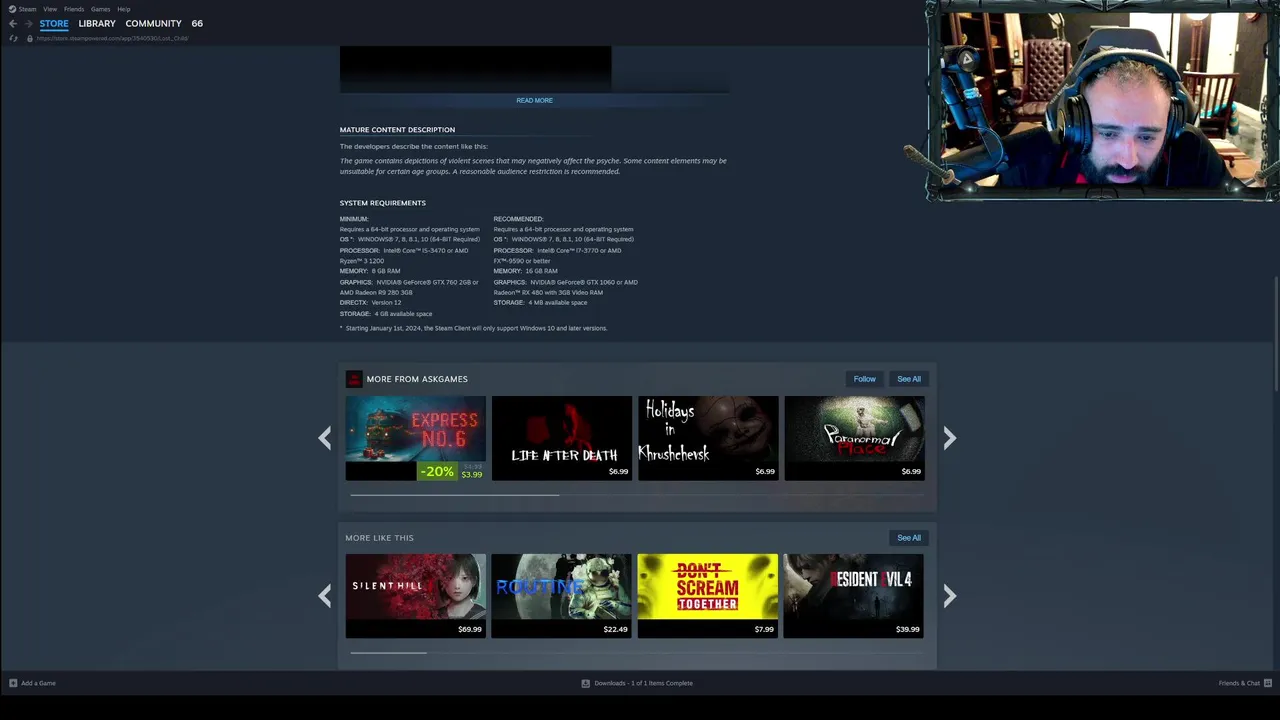Click the $39.99 Resident Evil price
This screenshot has width=1280, height=720.
tap(908, 630)
